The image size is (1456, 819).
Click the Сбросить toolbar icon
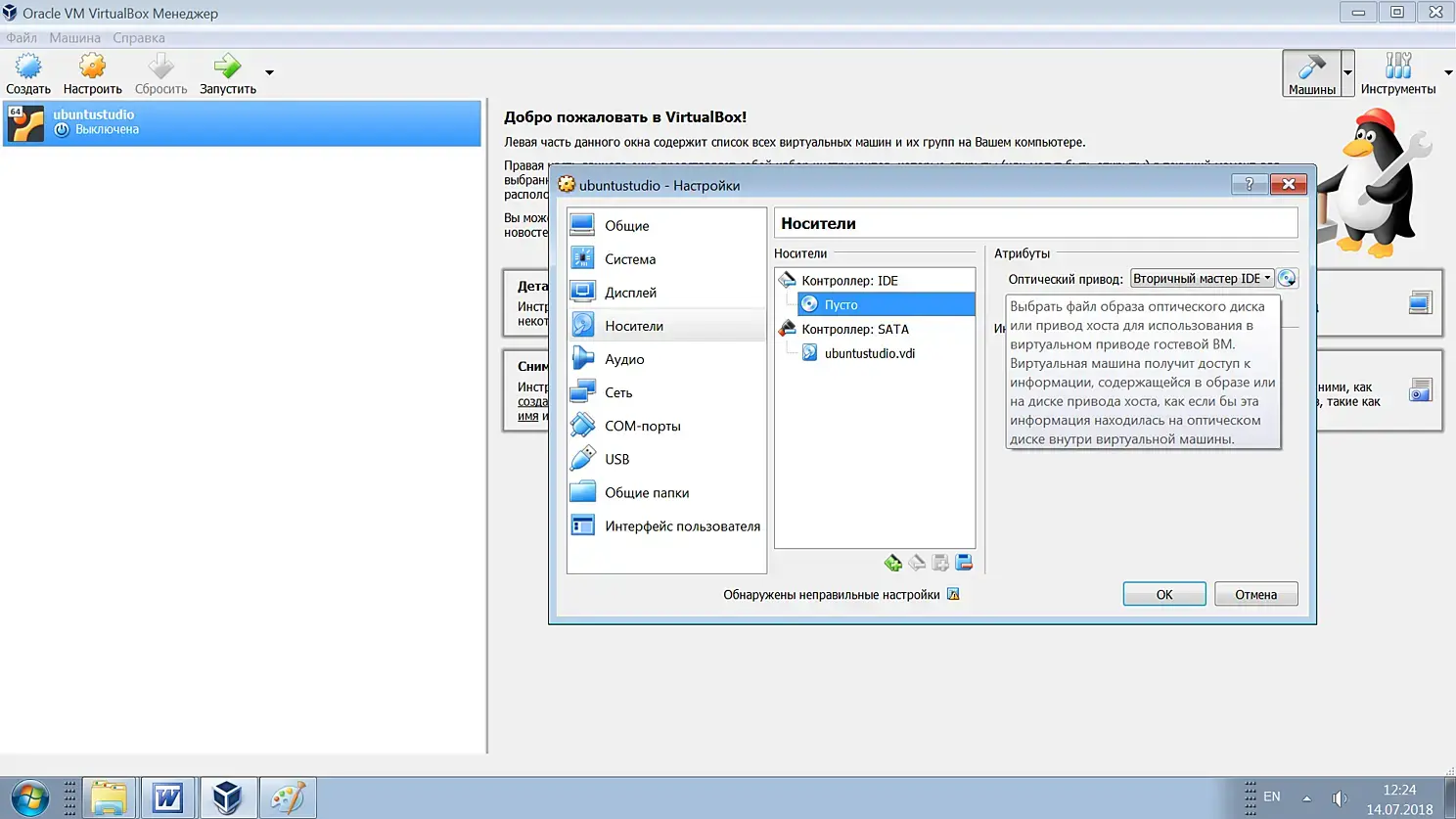[160, 74]
